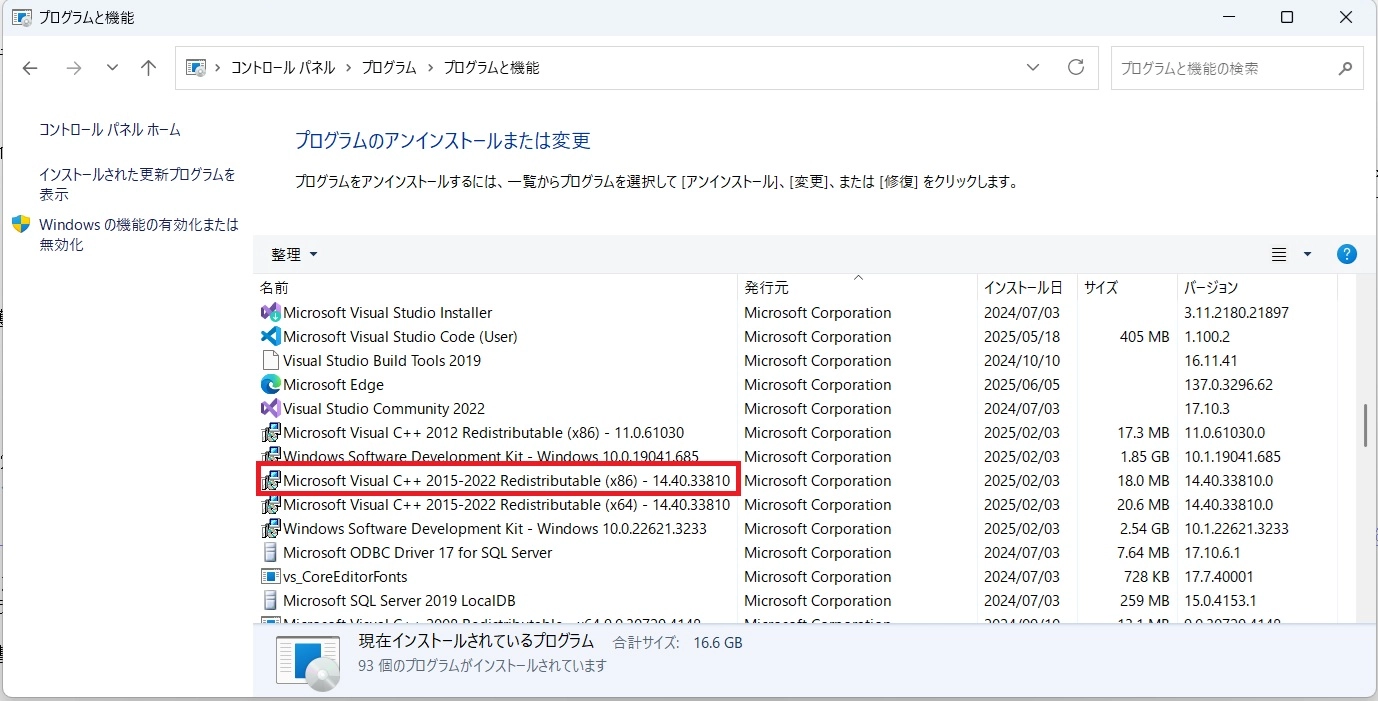Viewport: 1378px width, 701px height.
Task: Click the Visual Studio Installer icon
Action: pyautogui.click(x=270, y=313)
